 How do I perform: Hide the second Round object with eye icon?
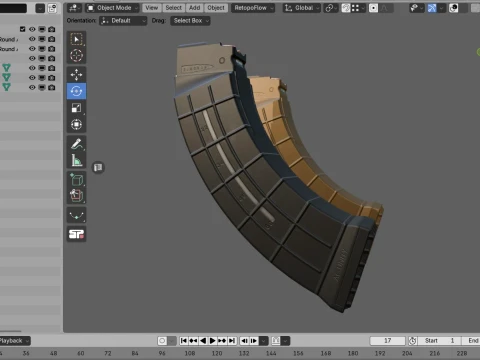32,49
